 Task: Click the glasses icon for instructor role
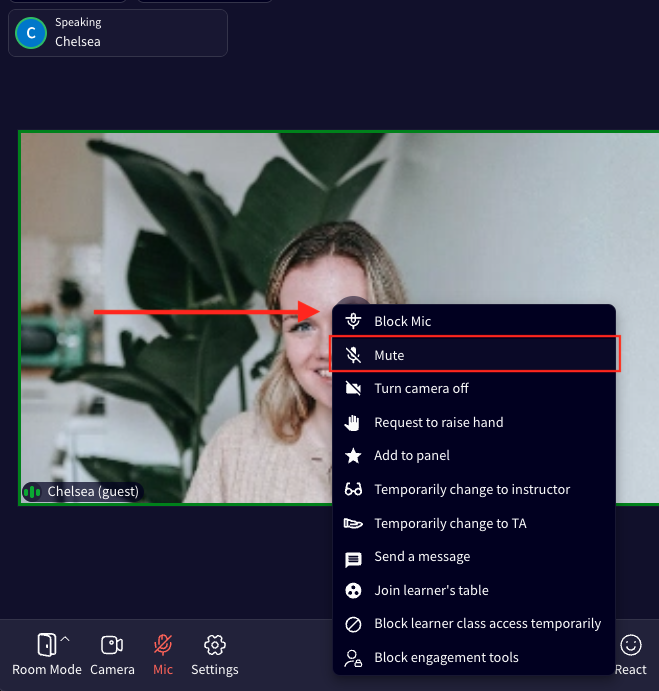coord(353,489)
